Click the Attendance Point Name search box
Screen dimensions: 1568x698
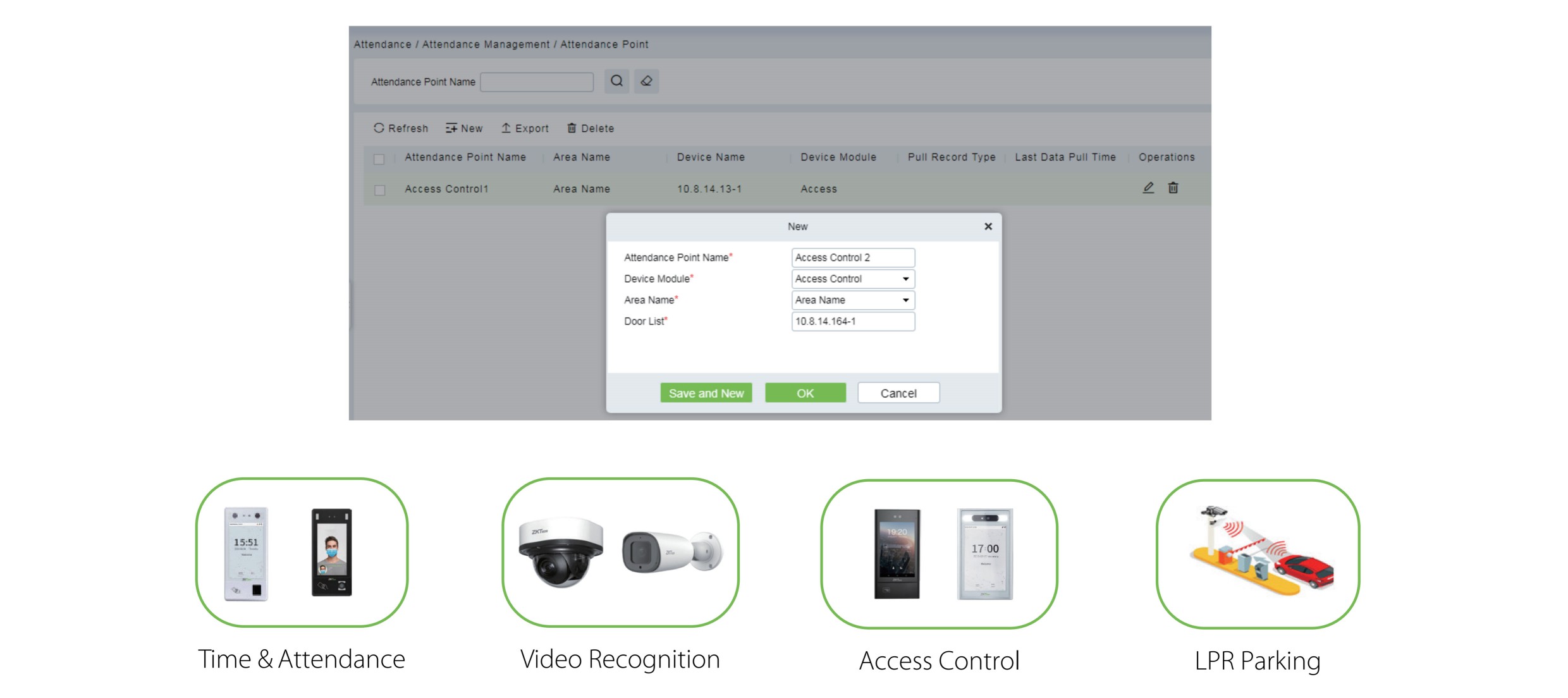click(537, 82)
